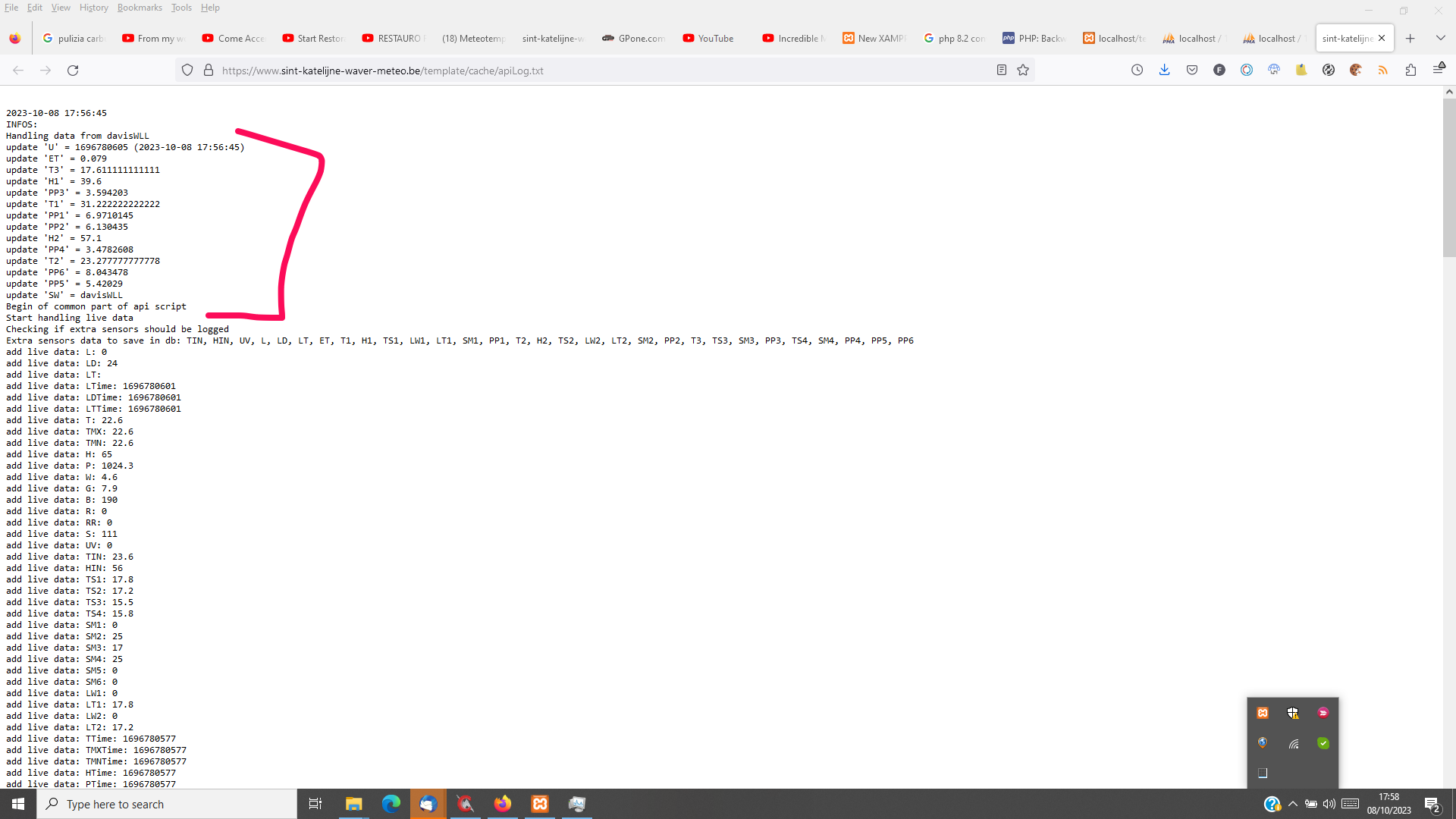1456x819 pixels.
Task: Go forward one page
Action: coord(45,71)
